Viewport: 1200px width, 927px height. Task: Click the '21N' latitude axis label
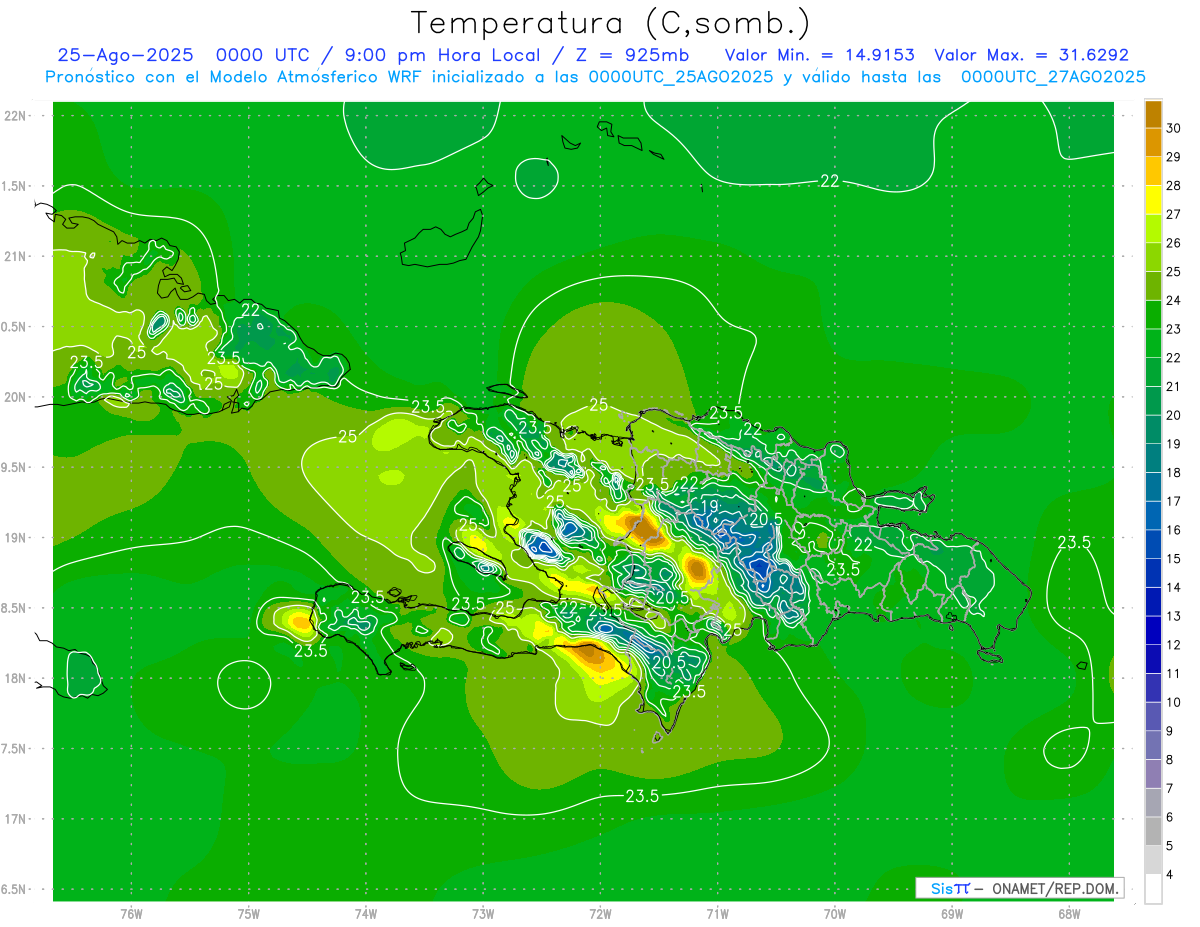(16, 257)
